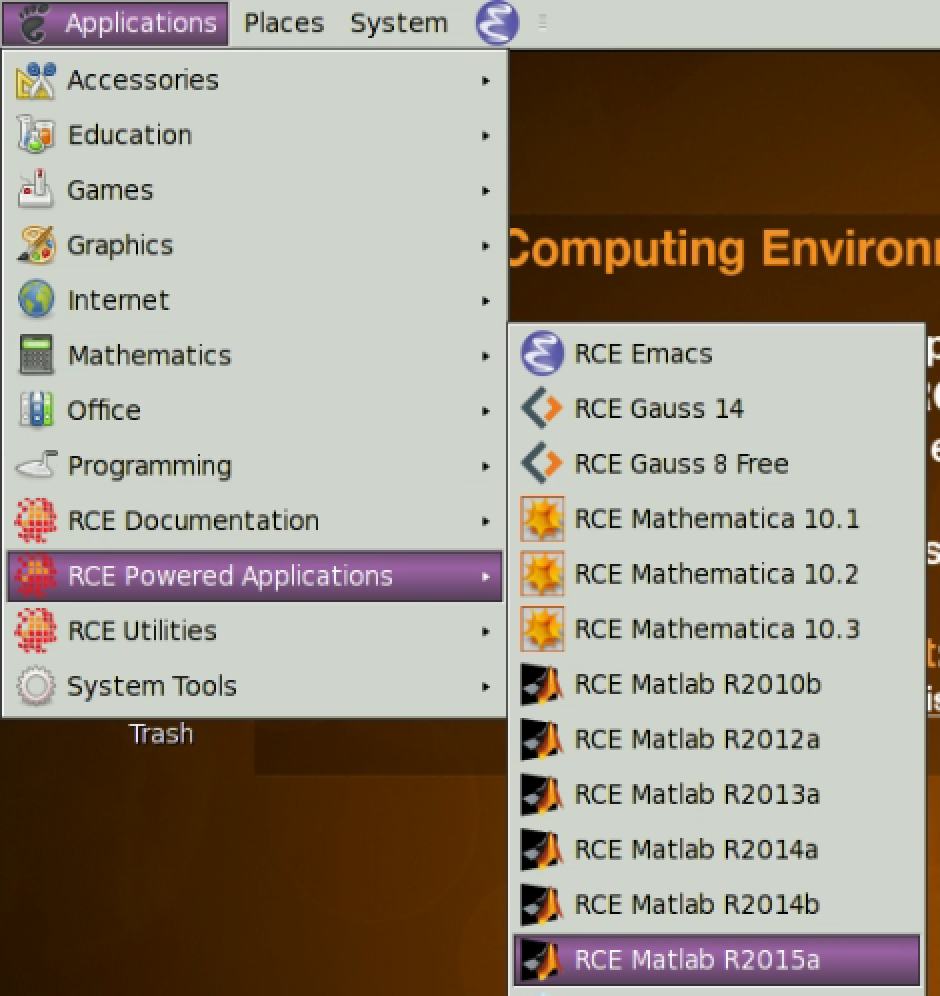This screenshot has width=940, height=996.
Task: Click the RCE Utilities icon
Action: pos(36,631)
